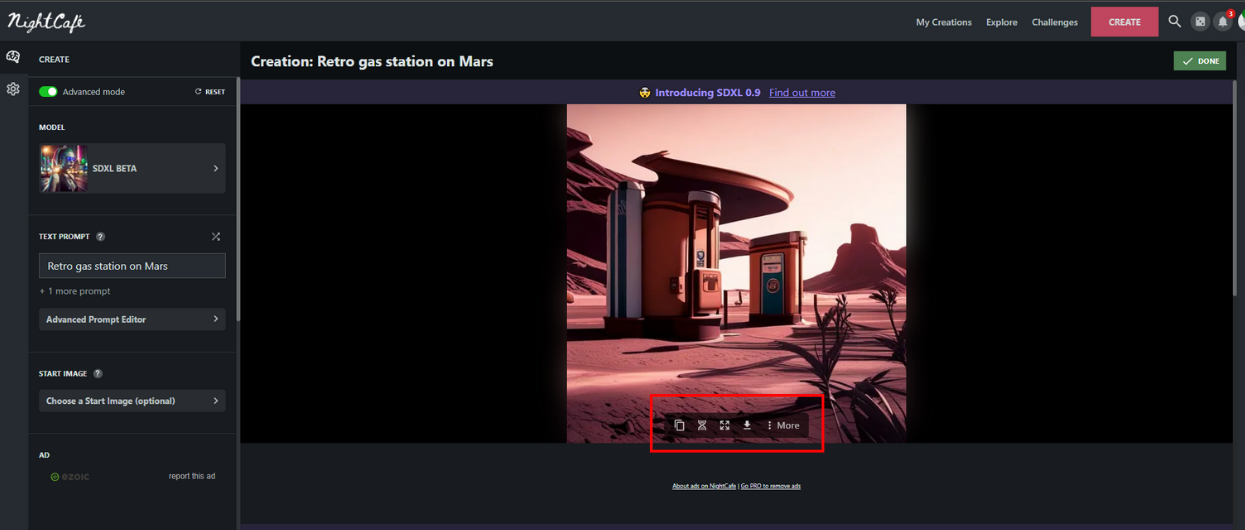
Task: Open the notifications bell
Action: (x=1222, y=22)
